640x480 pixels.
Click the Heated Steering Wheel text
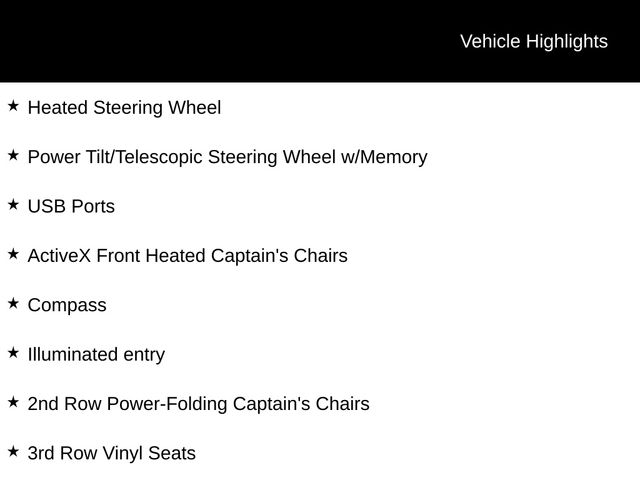tap(124, 107)
